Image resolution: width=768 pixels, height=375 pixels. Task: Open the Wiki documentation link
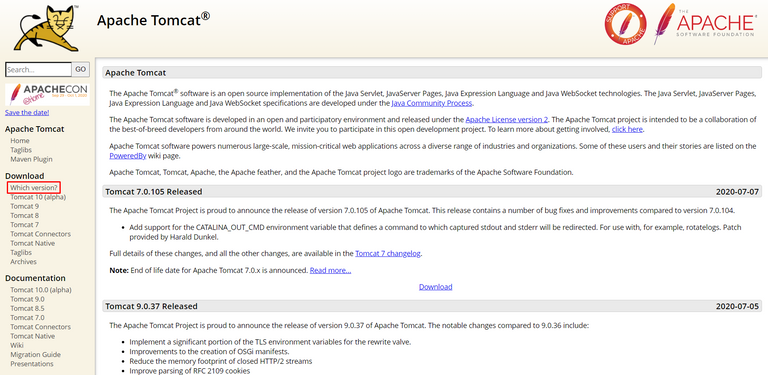pos(17,346)
